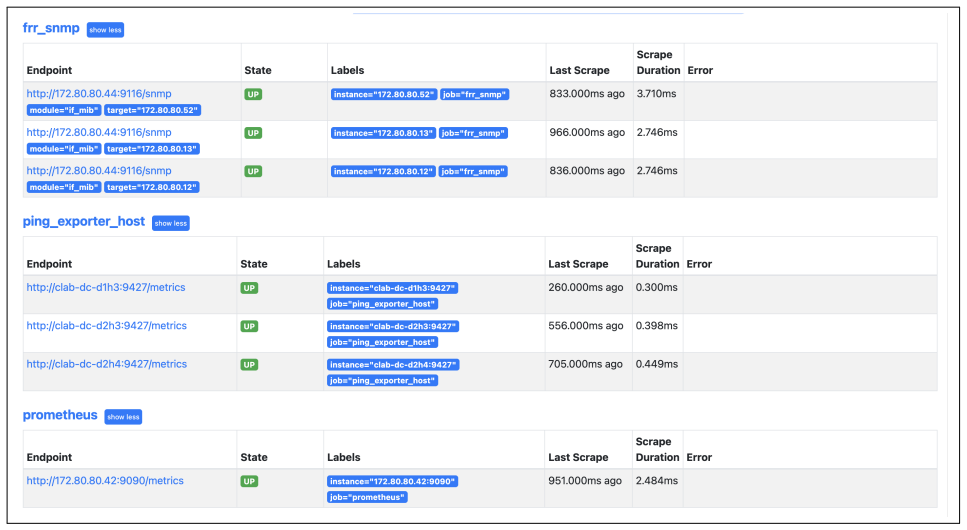The image size is (967, 530).
Task: Click UP state badge for 172.80.80.52
Action: (x=253, y=94)
